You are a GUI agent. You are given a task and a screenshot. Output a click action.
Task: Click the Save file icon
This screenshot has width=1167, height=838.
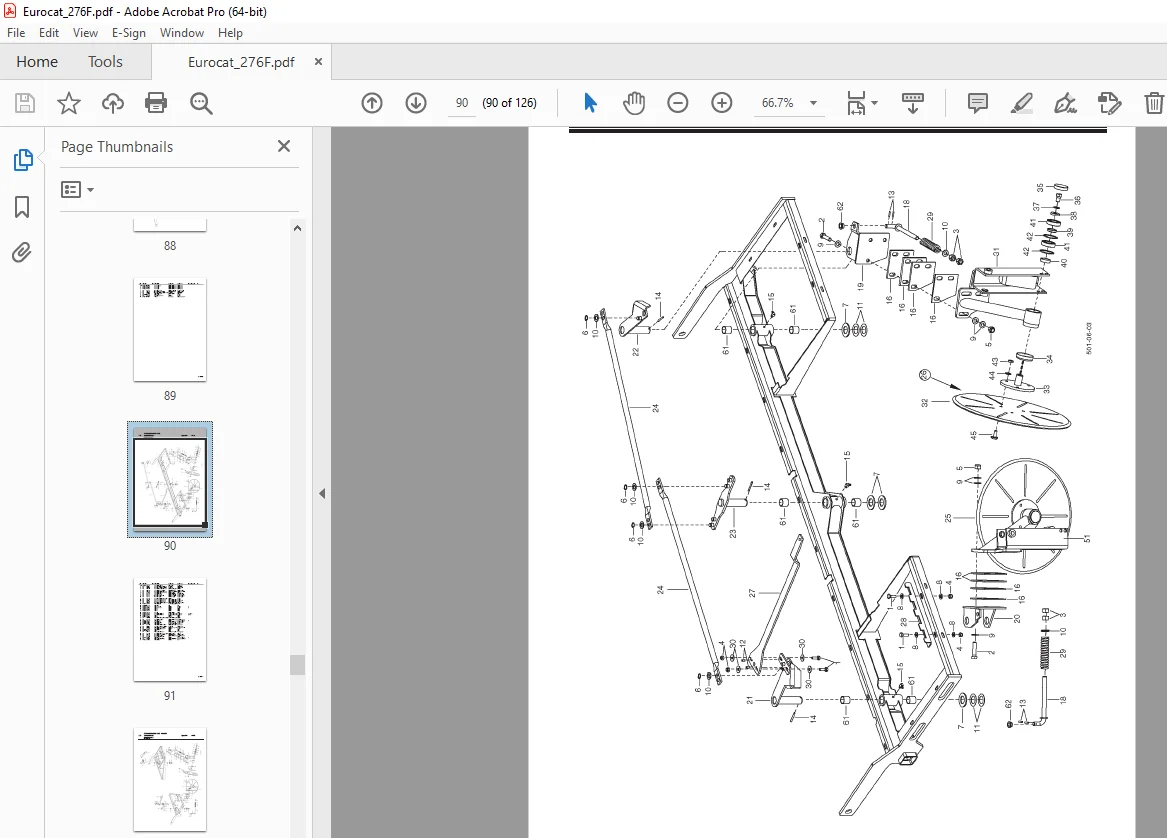click(x=25, y=103)
